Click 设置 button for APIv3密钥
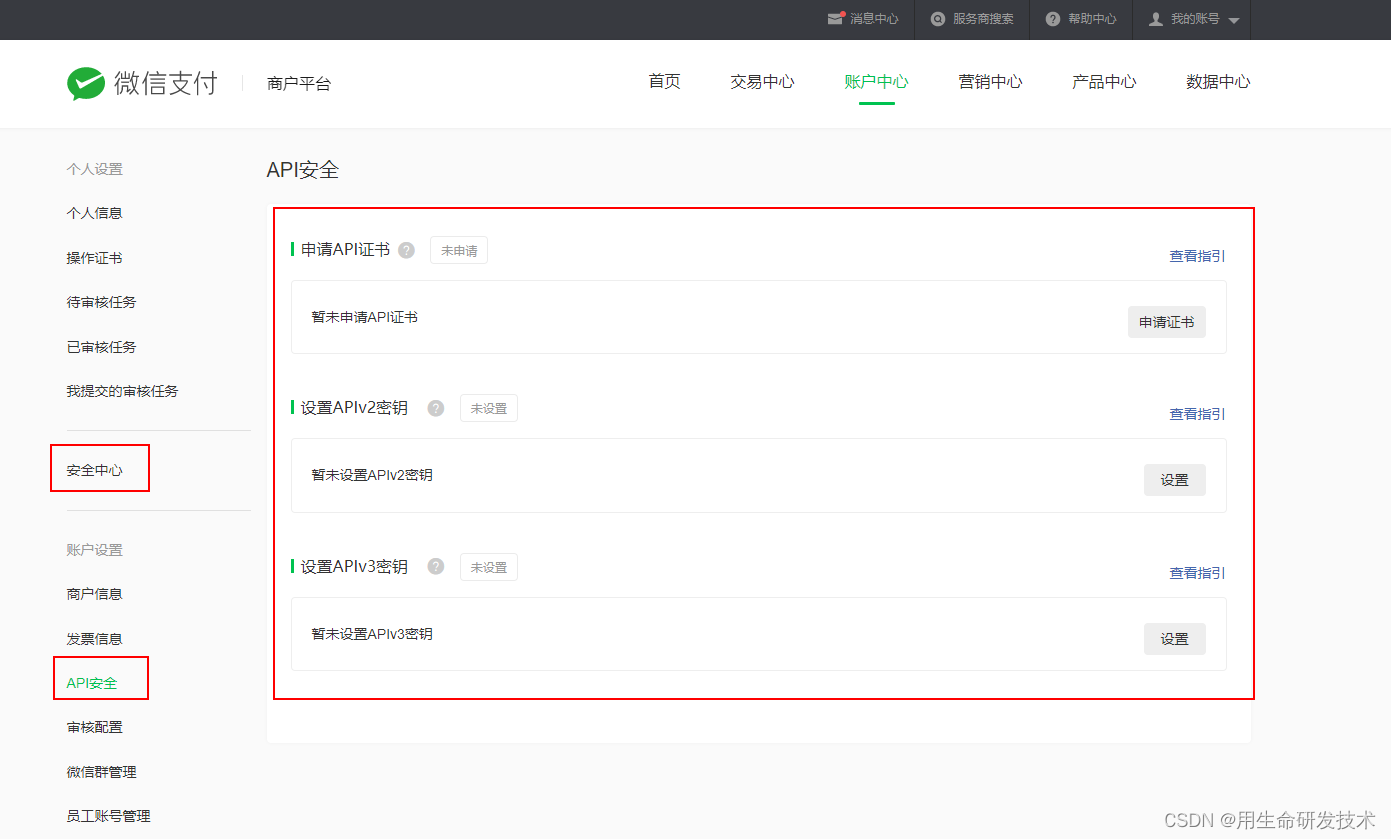The image size is (1391, 839). [1175, 639]
